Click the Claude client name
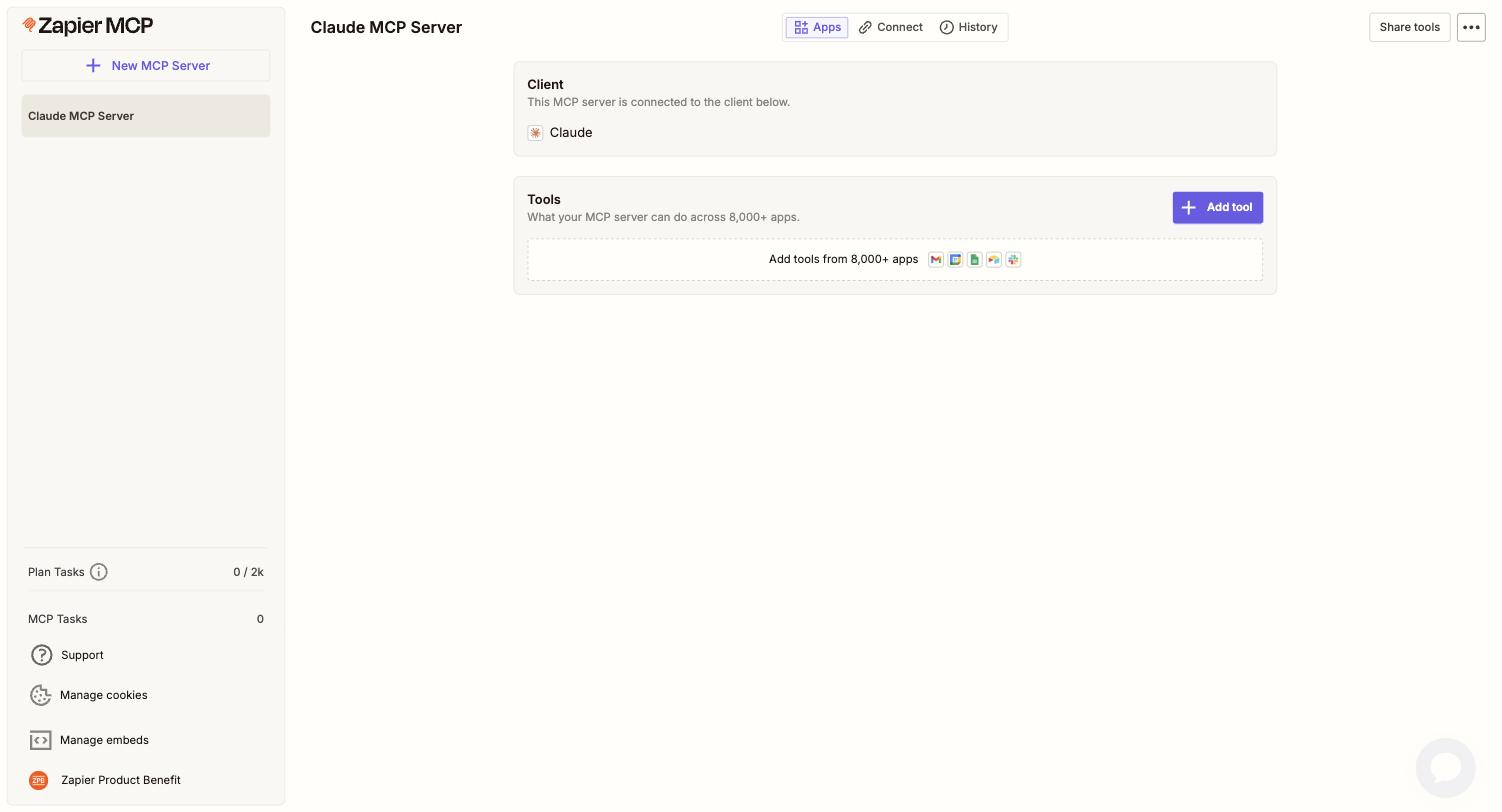 [571, 133]
